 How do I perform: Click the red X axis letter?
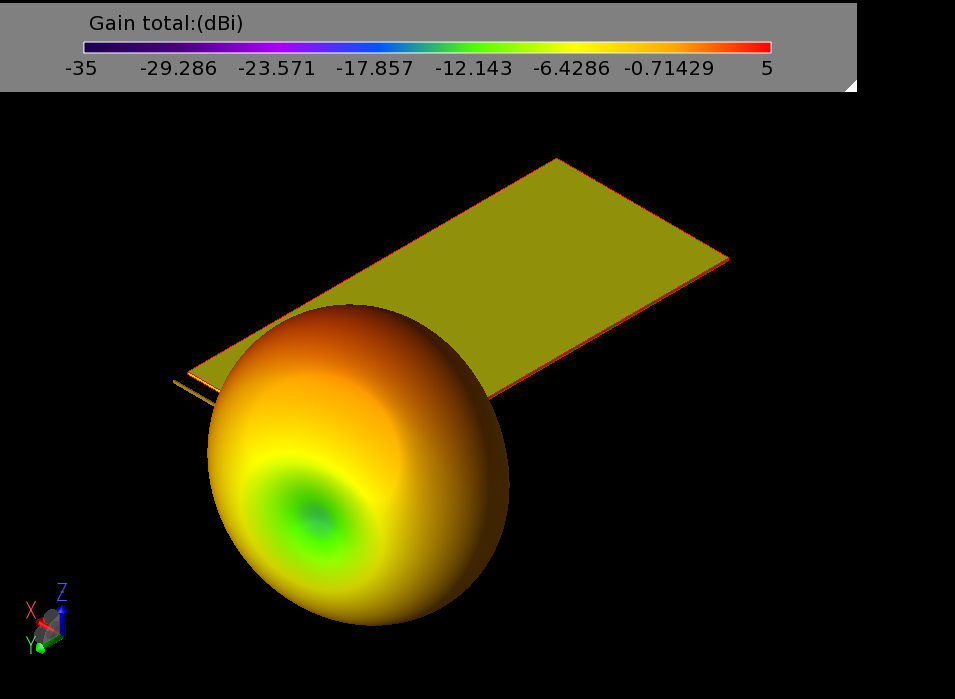point(31,610)
